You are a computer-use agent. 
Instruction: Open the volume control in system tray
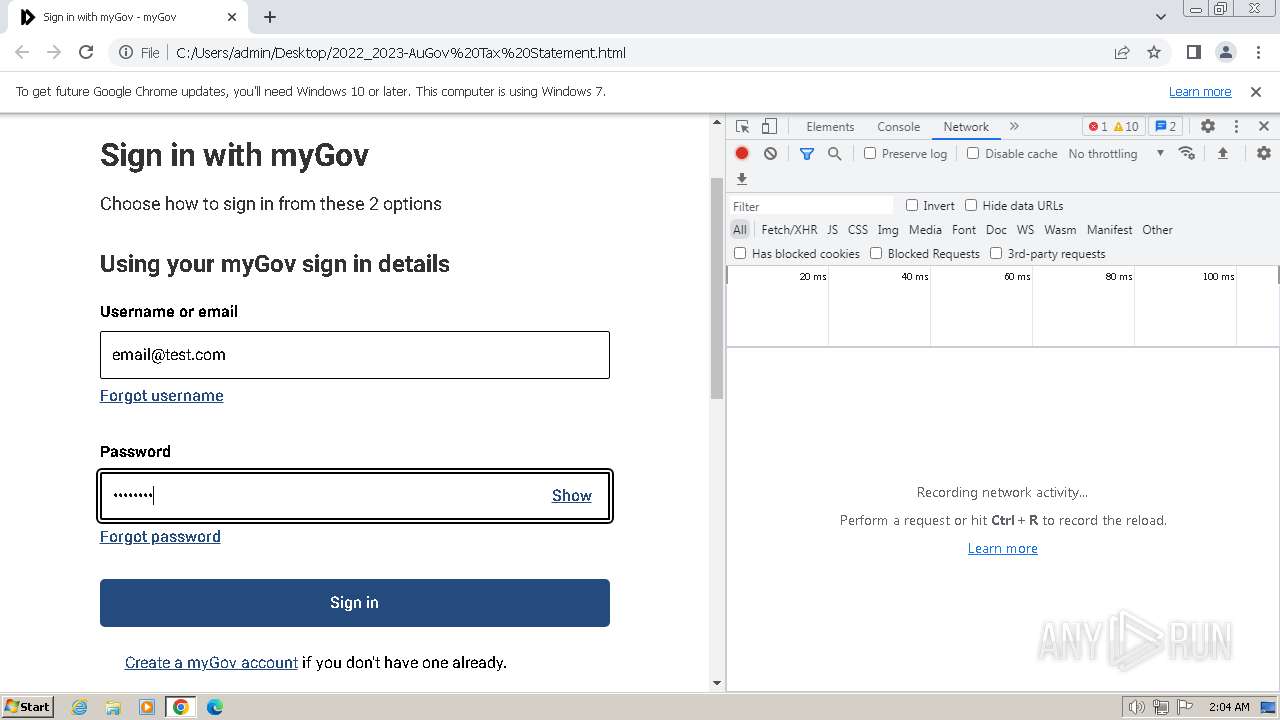pos(1136,707)
